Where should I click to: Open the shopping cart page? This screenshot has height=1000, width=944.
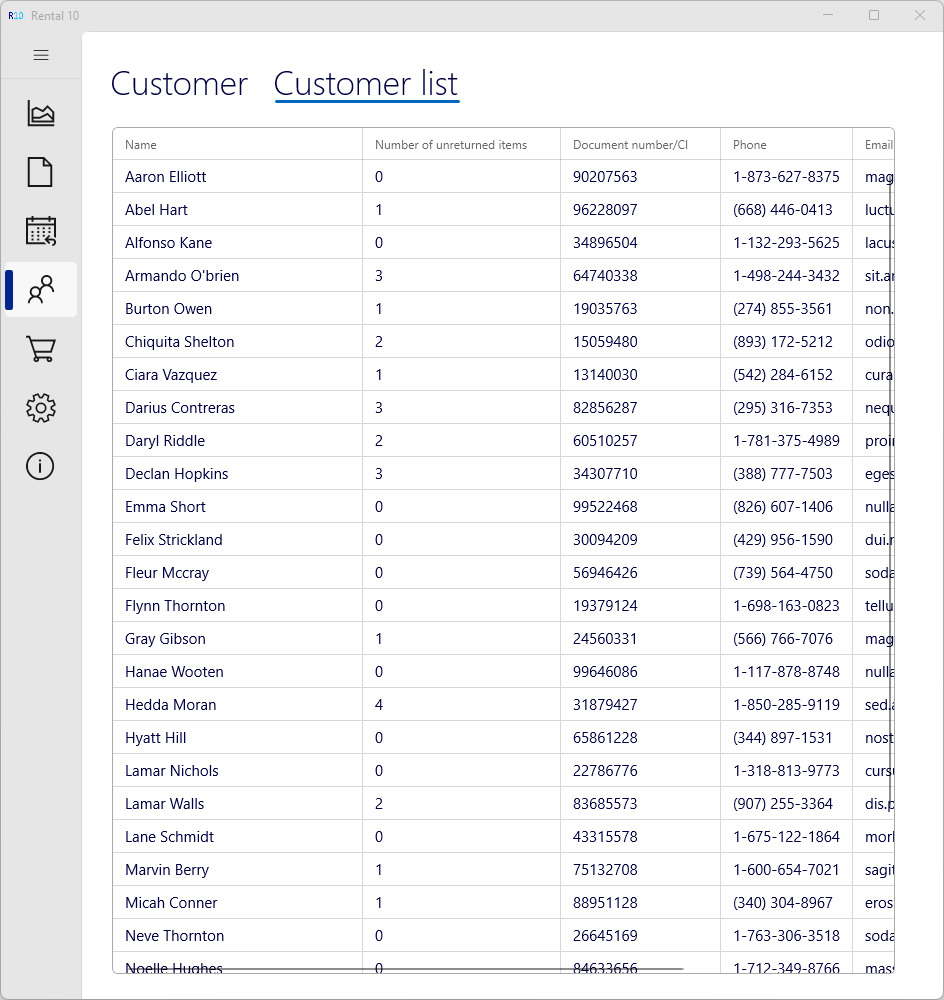click(41, 349)
